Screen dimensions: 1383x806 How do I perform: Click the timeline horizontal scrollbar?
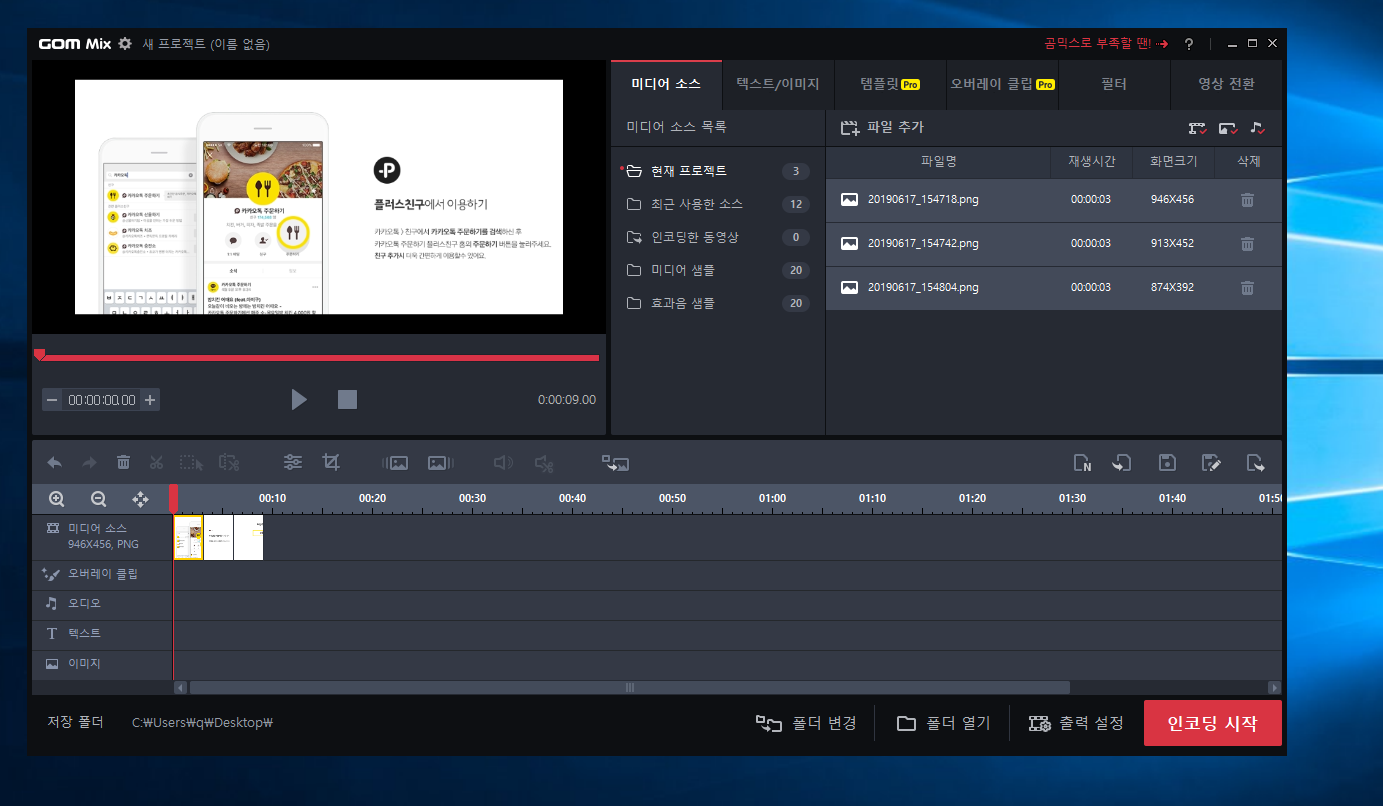[630, 688]
